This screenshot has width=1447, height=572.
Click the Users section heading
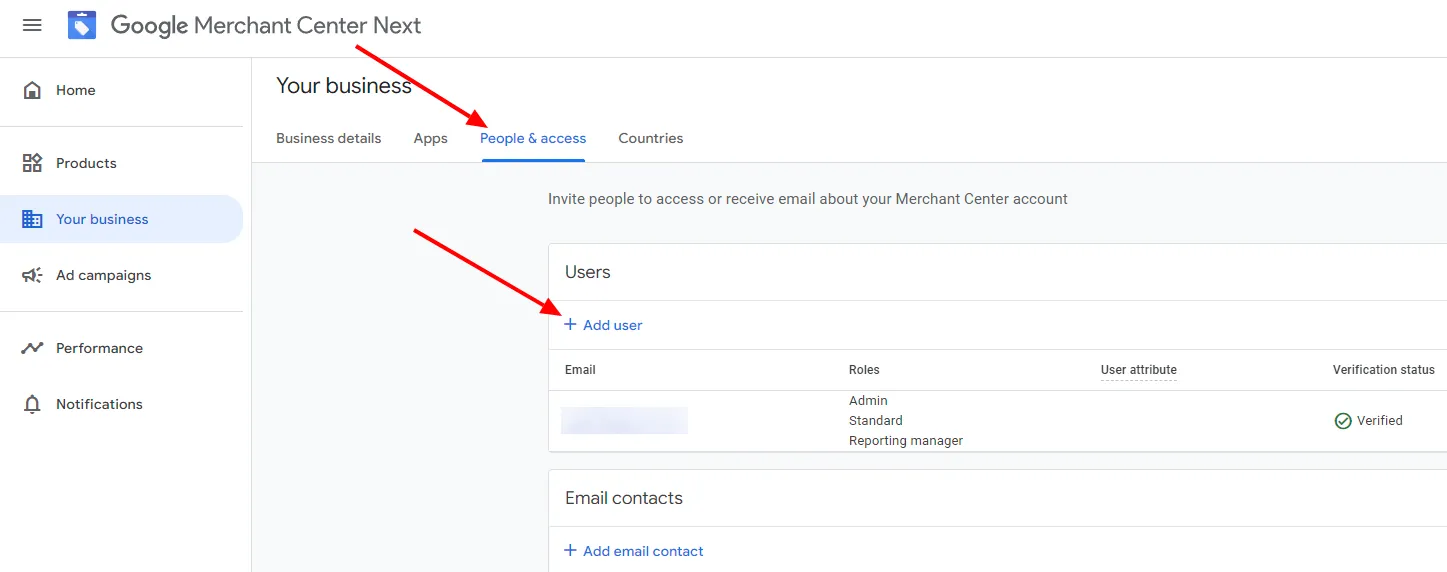click(x=588, y=272)
